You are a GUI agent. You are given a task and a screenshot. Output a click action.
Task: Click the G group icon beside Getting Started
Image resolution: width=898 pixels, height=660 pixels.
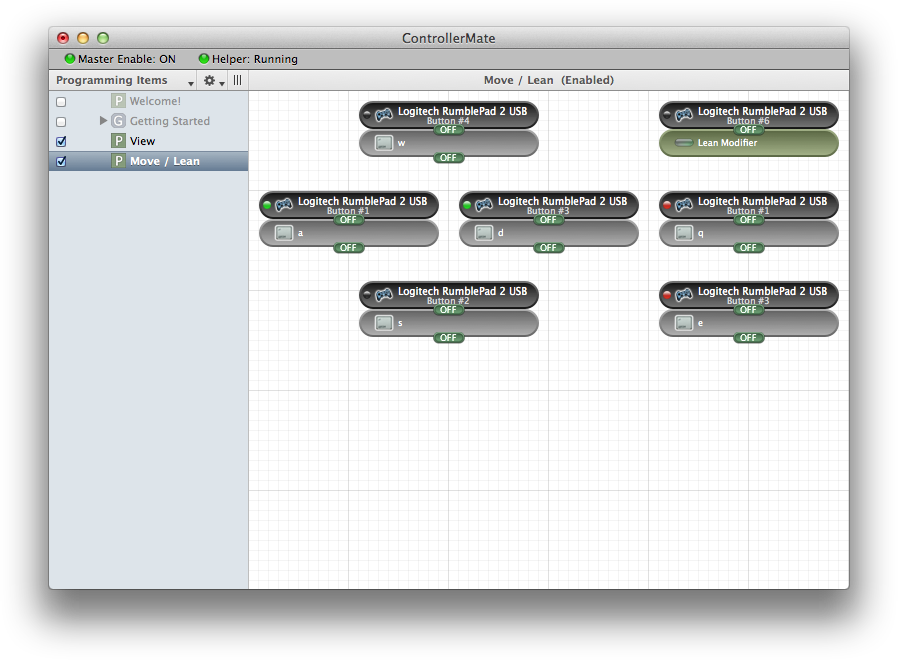click(118, 121)
